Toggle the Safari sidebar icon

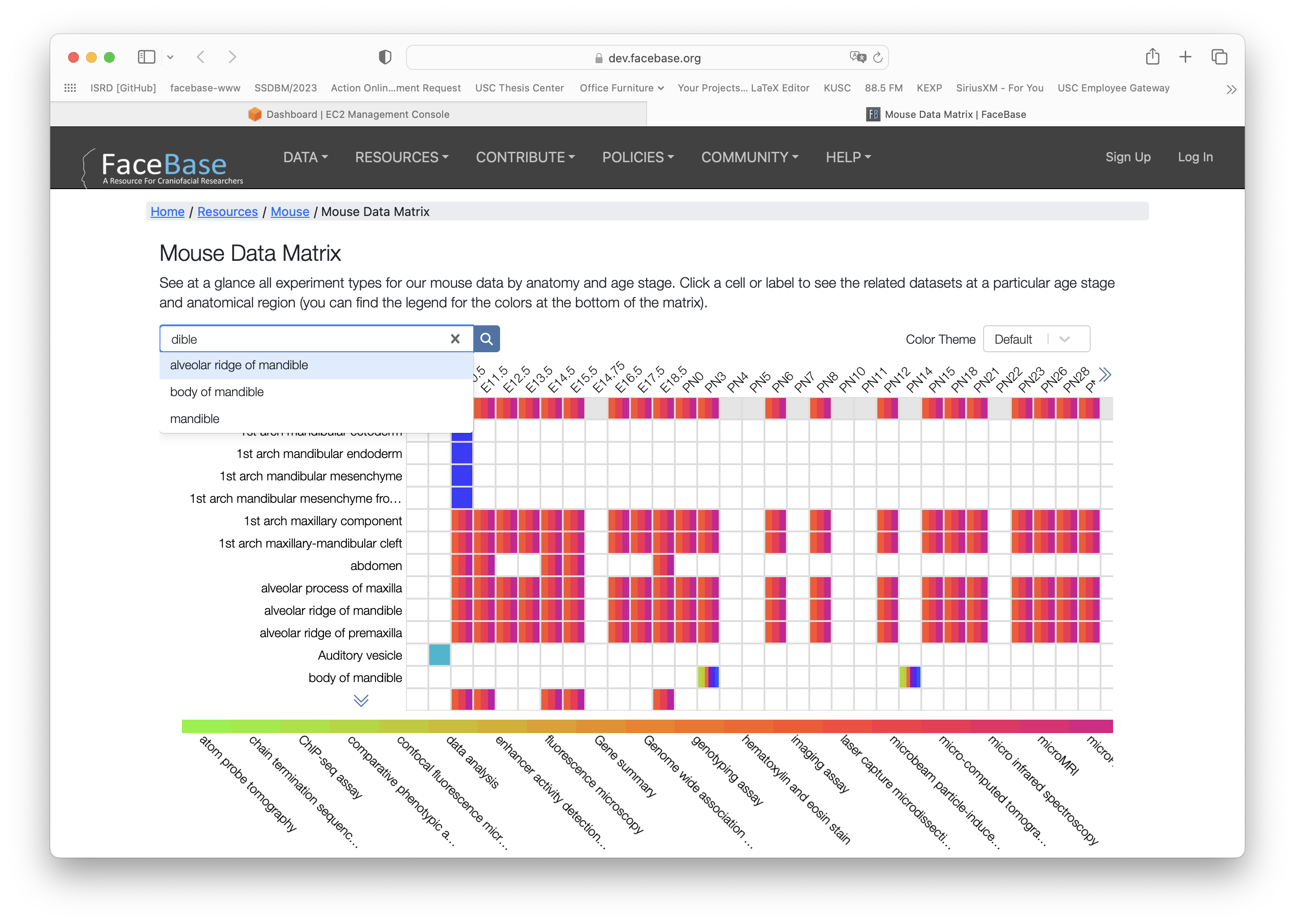tap(146, 57)
